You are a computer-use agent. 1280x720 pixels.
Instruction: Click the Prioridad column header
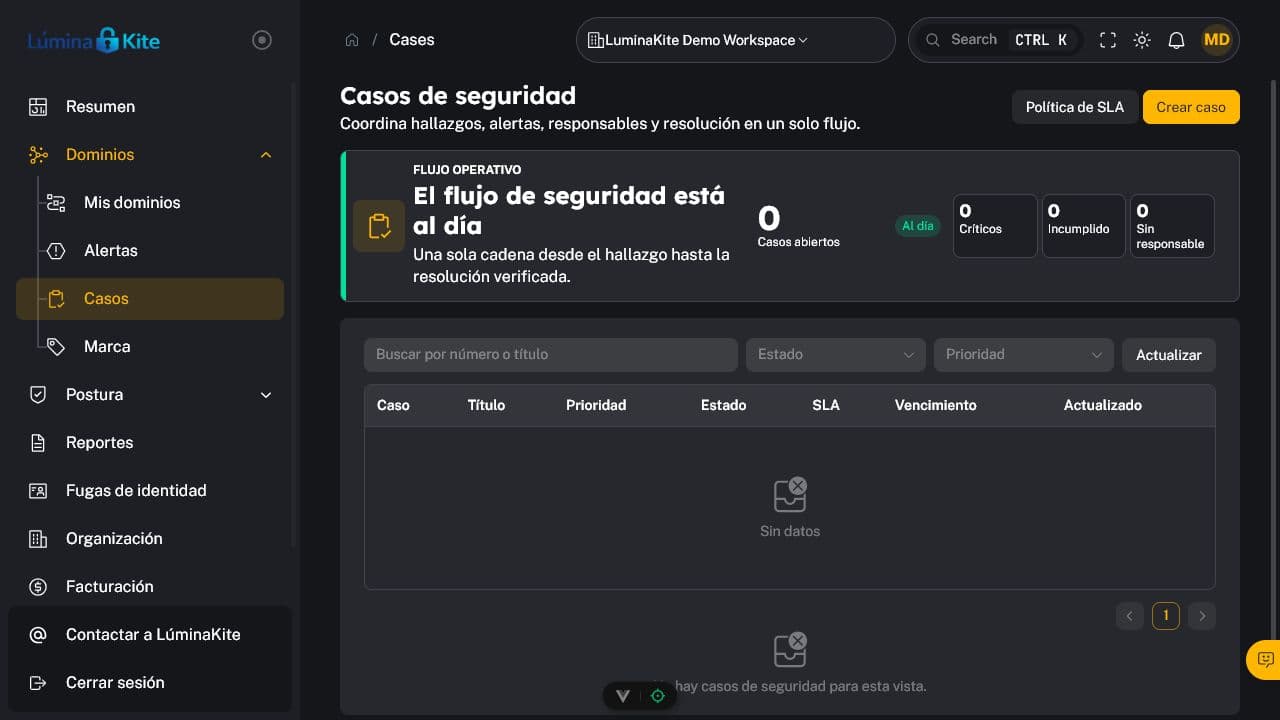pyautogui.click(x=596, y=405)
